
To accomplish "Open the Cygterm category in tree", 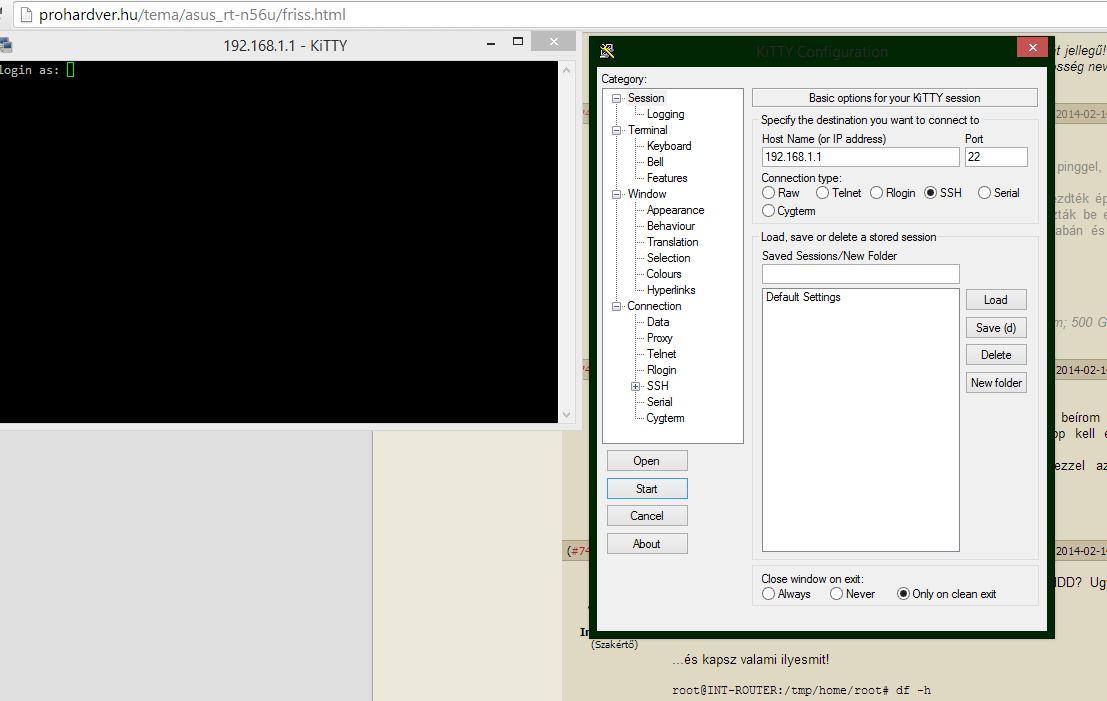I will (x=665, y=419).
